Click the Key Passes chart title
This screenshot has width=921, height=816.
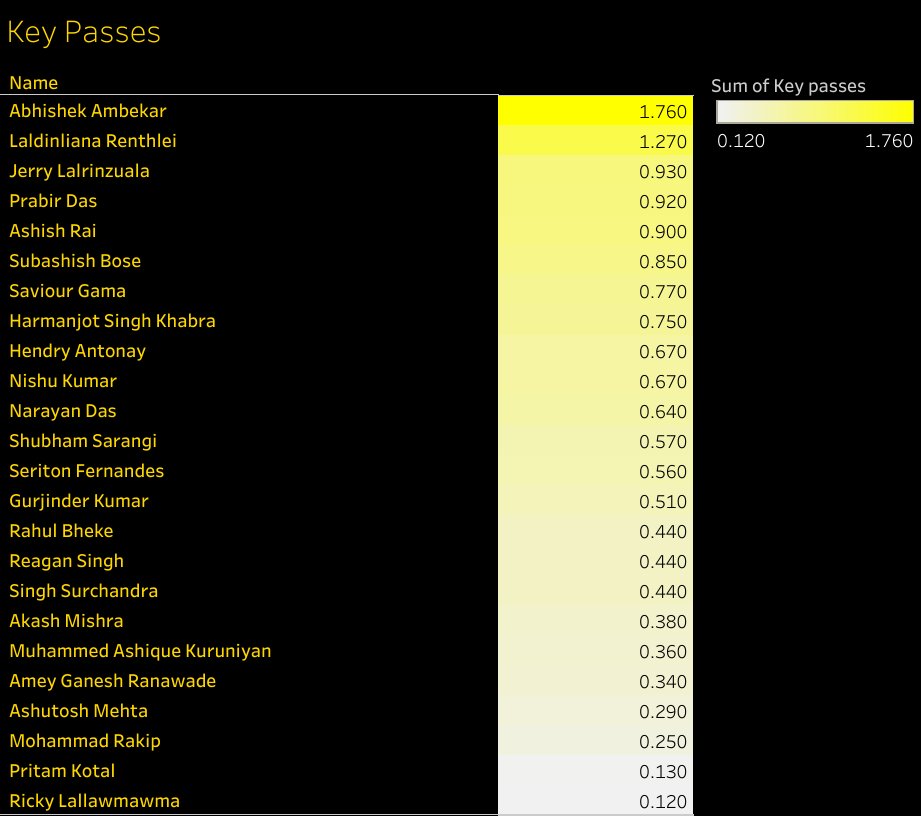click(83, 32)
